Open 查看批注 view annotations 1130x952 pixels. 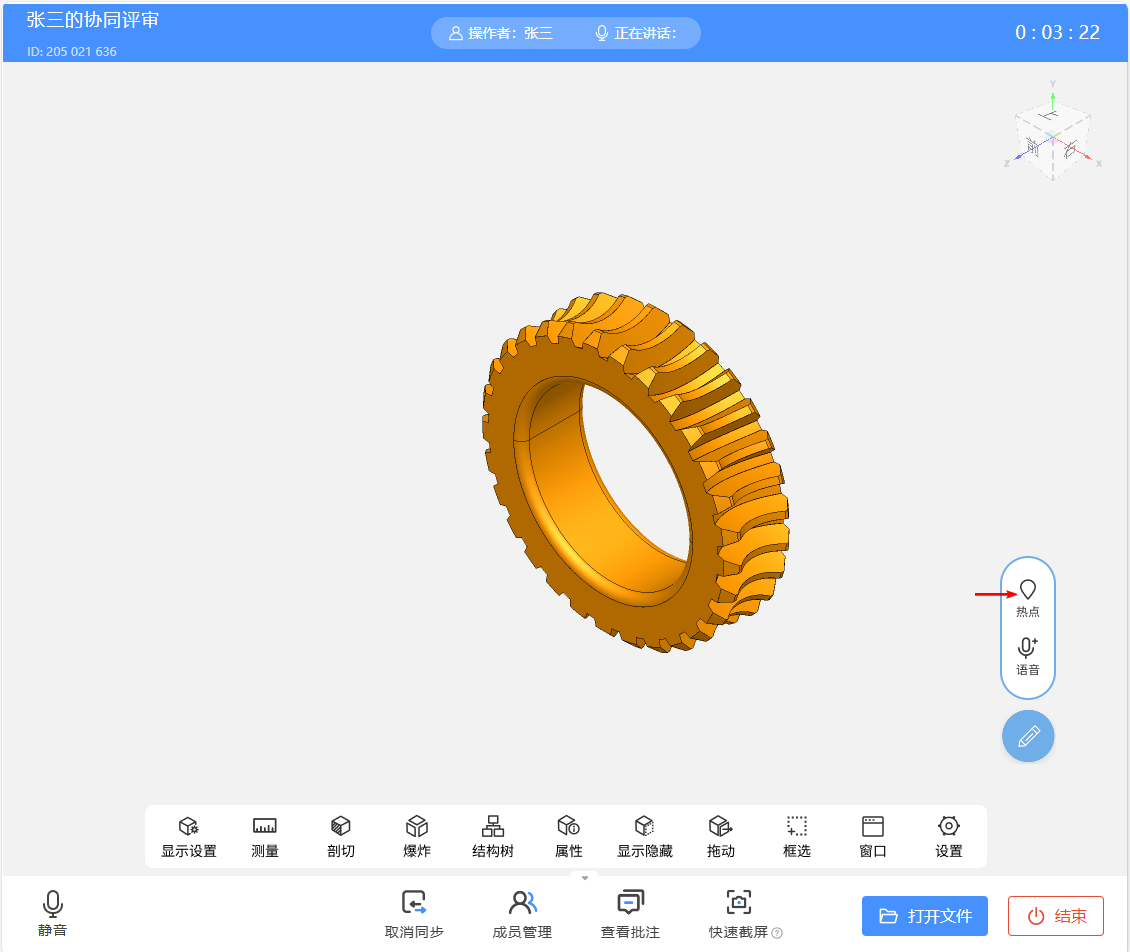pyautogui.click(x=630, y=913)
